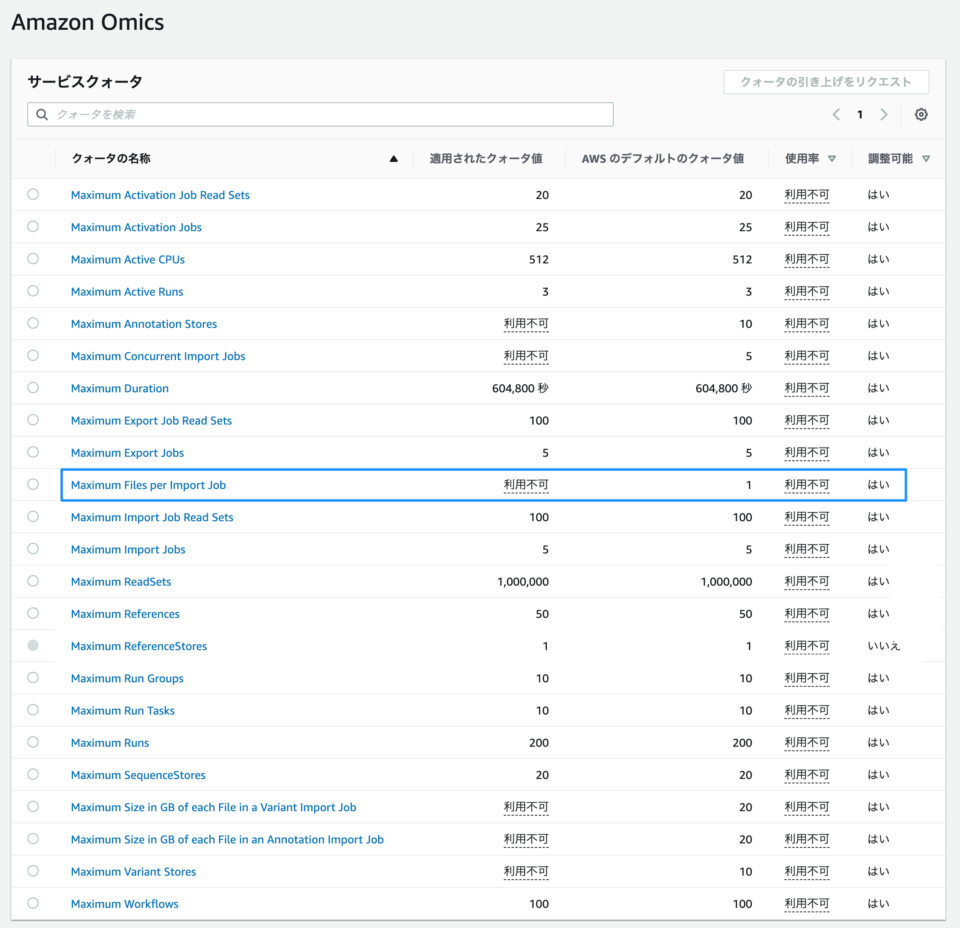Select radio for Maximum Active Runs
The width and height of the screenshot is (960, 928).
pos(33,291)
